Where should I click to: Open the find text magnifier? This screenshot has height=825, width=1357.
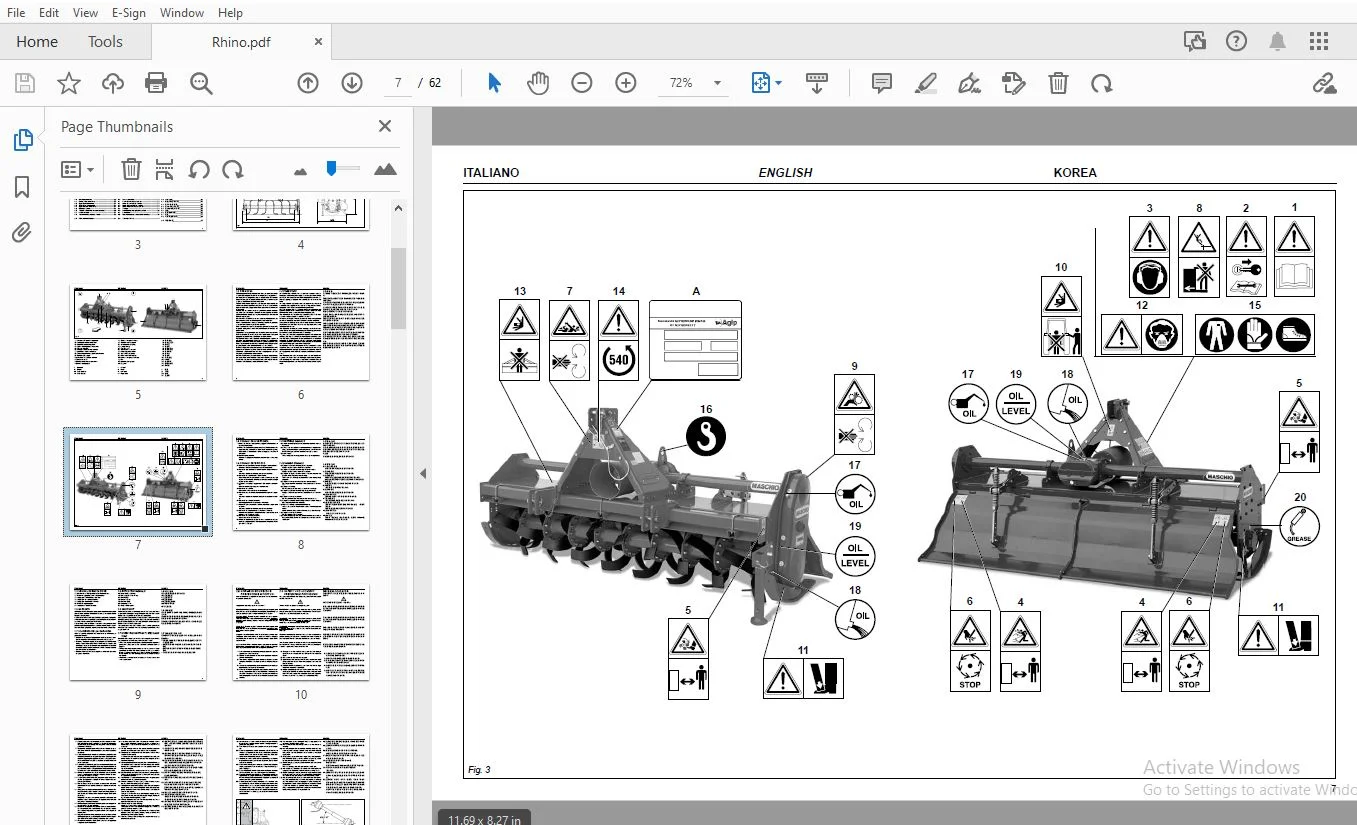tap(201, 83)
